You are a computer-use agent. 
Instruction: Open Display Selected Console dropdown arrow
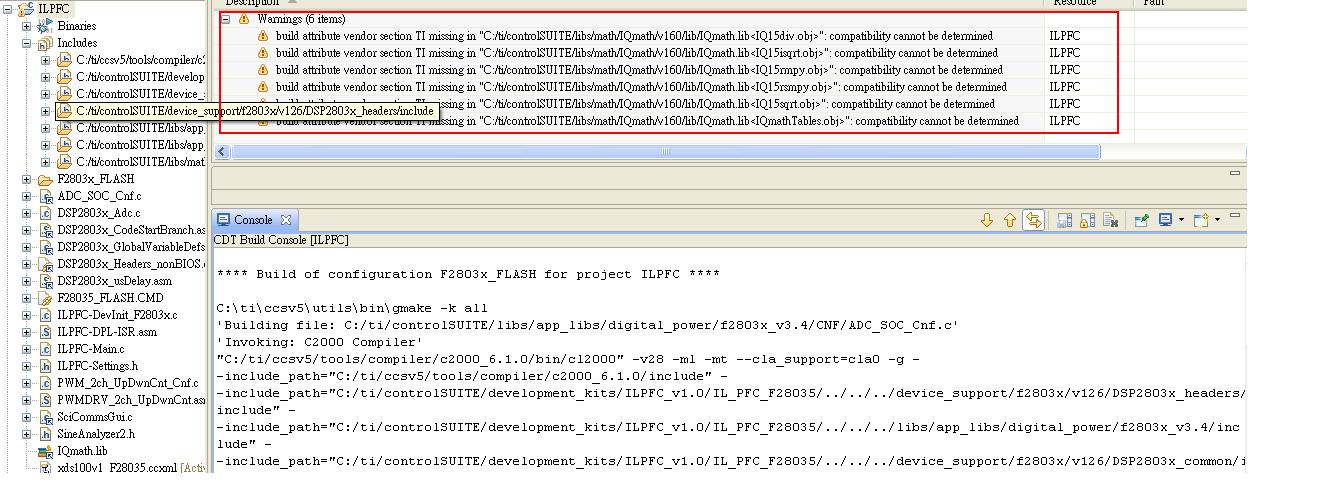pyautogui.click(x=1181, y=220)
